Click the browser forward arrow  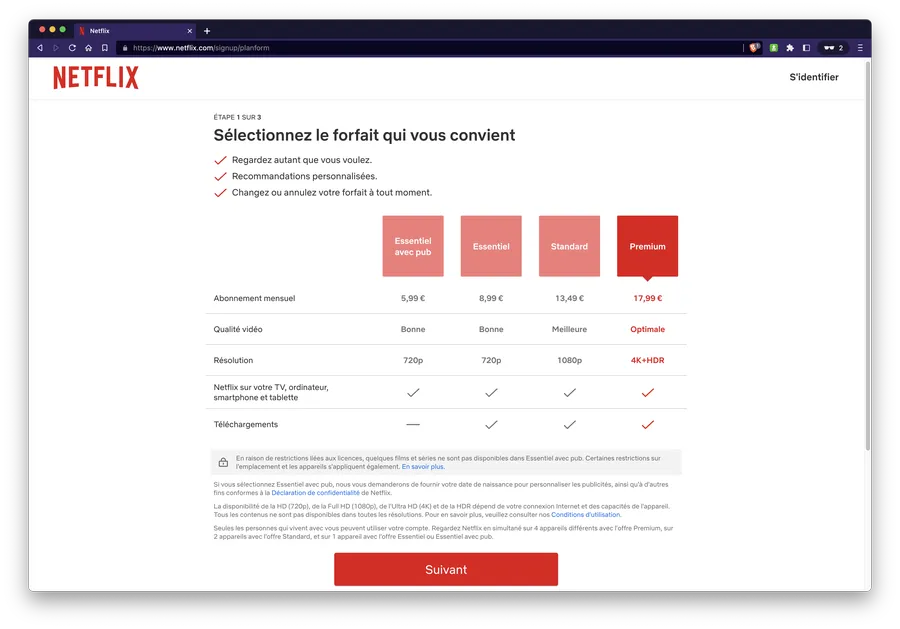click(56, 48)
